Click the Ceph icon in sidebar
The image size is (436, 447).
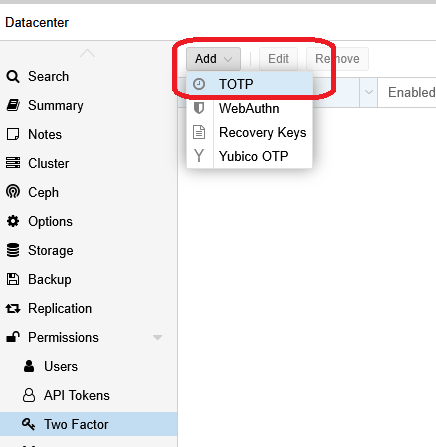(x=13, y=192)
